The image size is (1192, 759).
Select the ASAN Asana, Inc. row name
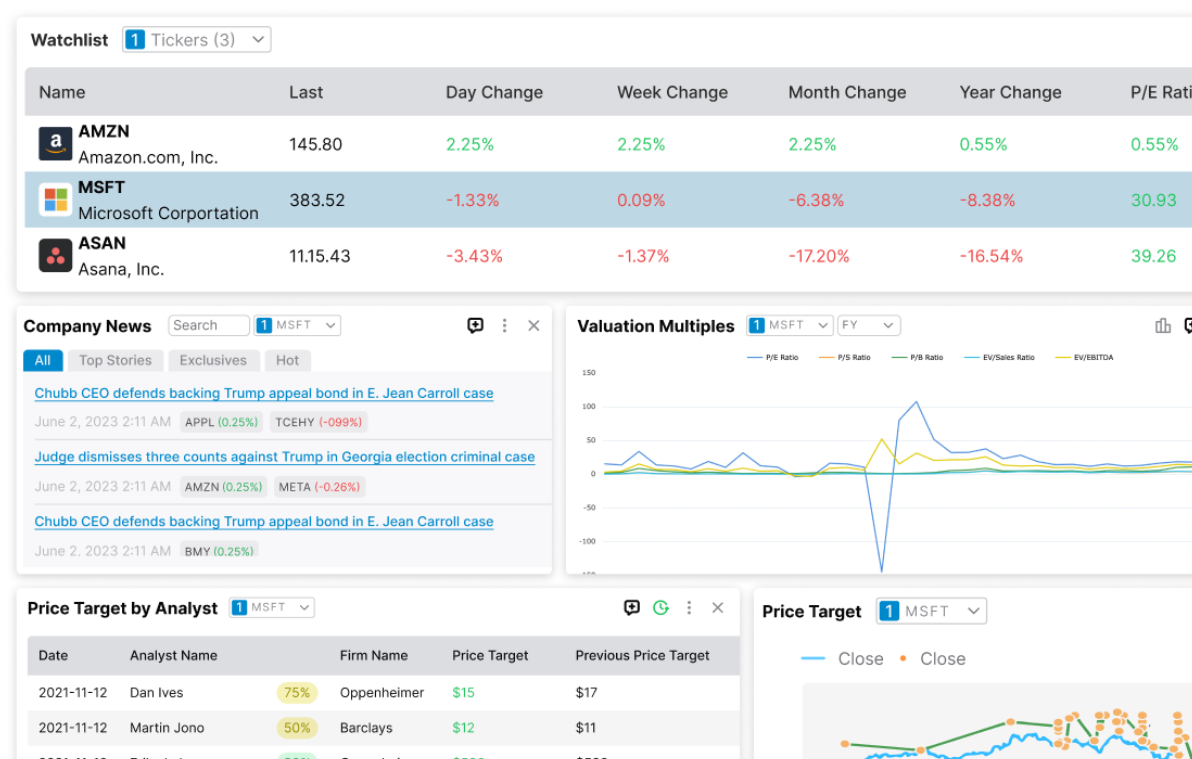[x=121, y=256]
